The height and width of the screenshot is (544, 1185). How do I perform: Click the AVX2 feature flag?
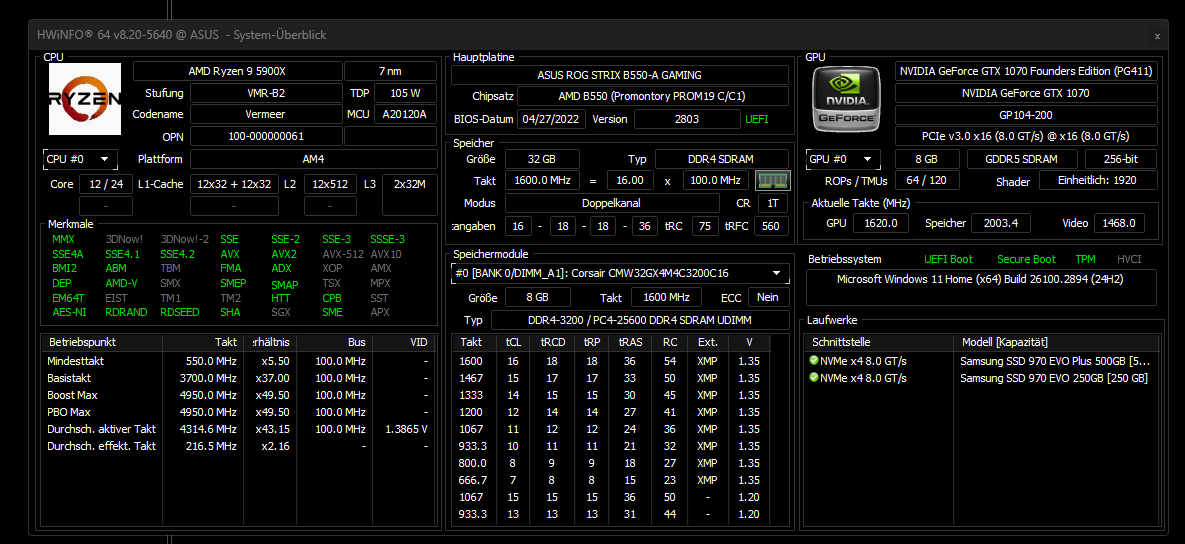[x=284, y=254]
